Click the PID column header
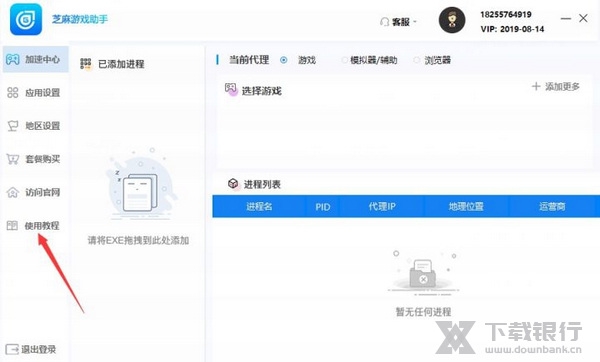 point(323,207)
